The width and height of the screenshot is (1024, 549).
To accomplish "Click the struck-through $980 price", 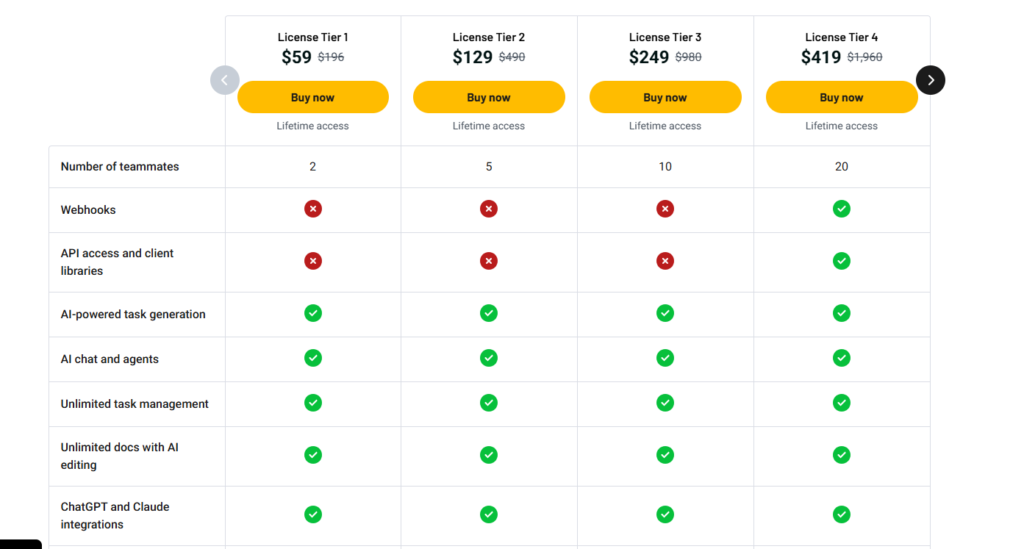I will [688, 57].
